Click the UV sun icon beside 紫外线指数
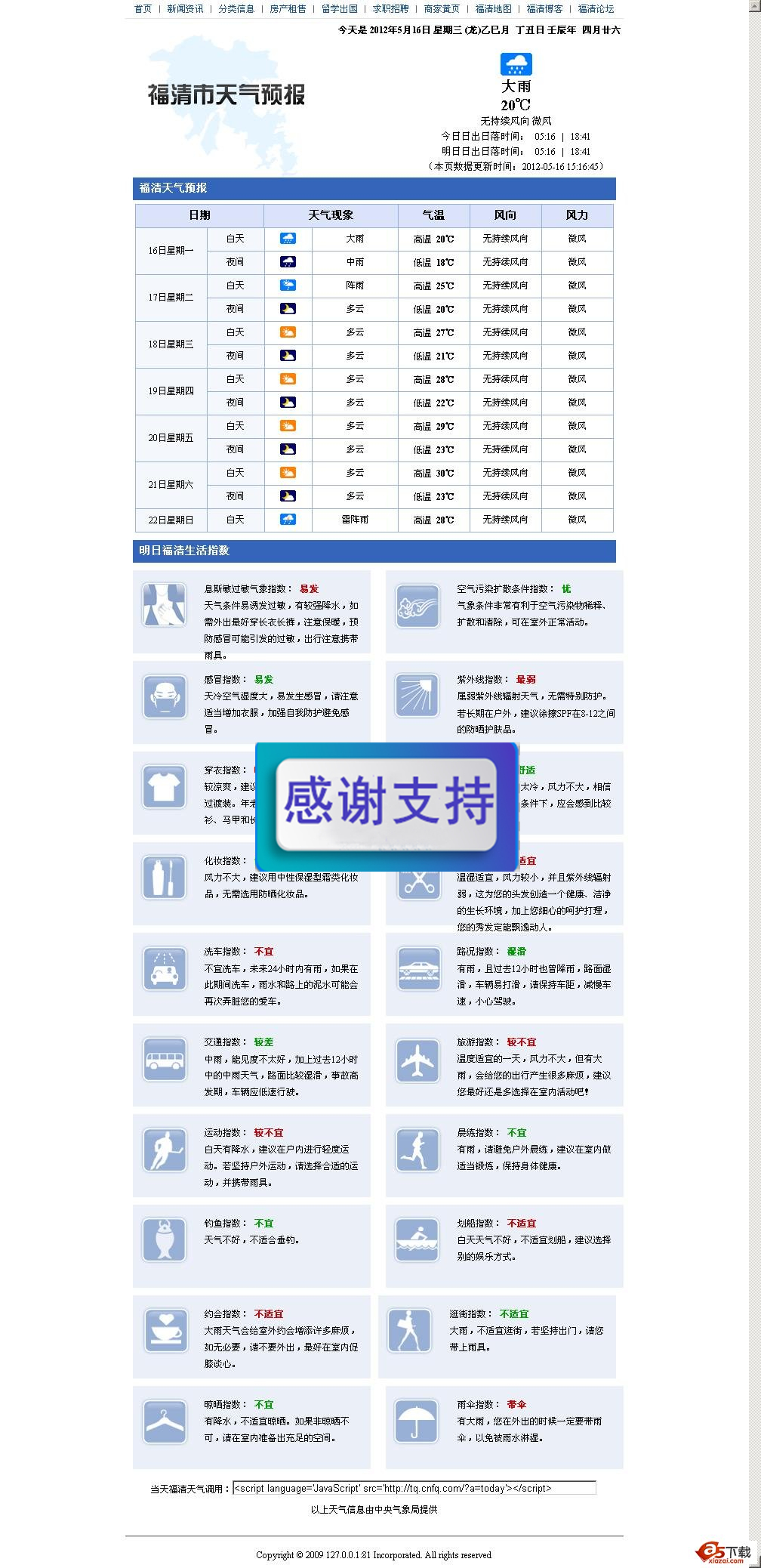Viewport: 761px width, 1568px height. pos(417,696)
